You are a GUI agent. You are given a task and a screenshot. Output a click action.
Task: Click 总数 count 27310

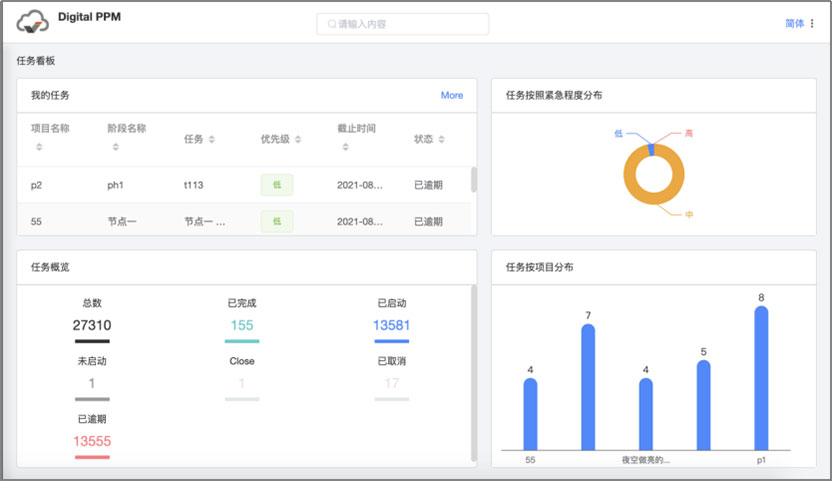[92, 325]
